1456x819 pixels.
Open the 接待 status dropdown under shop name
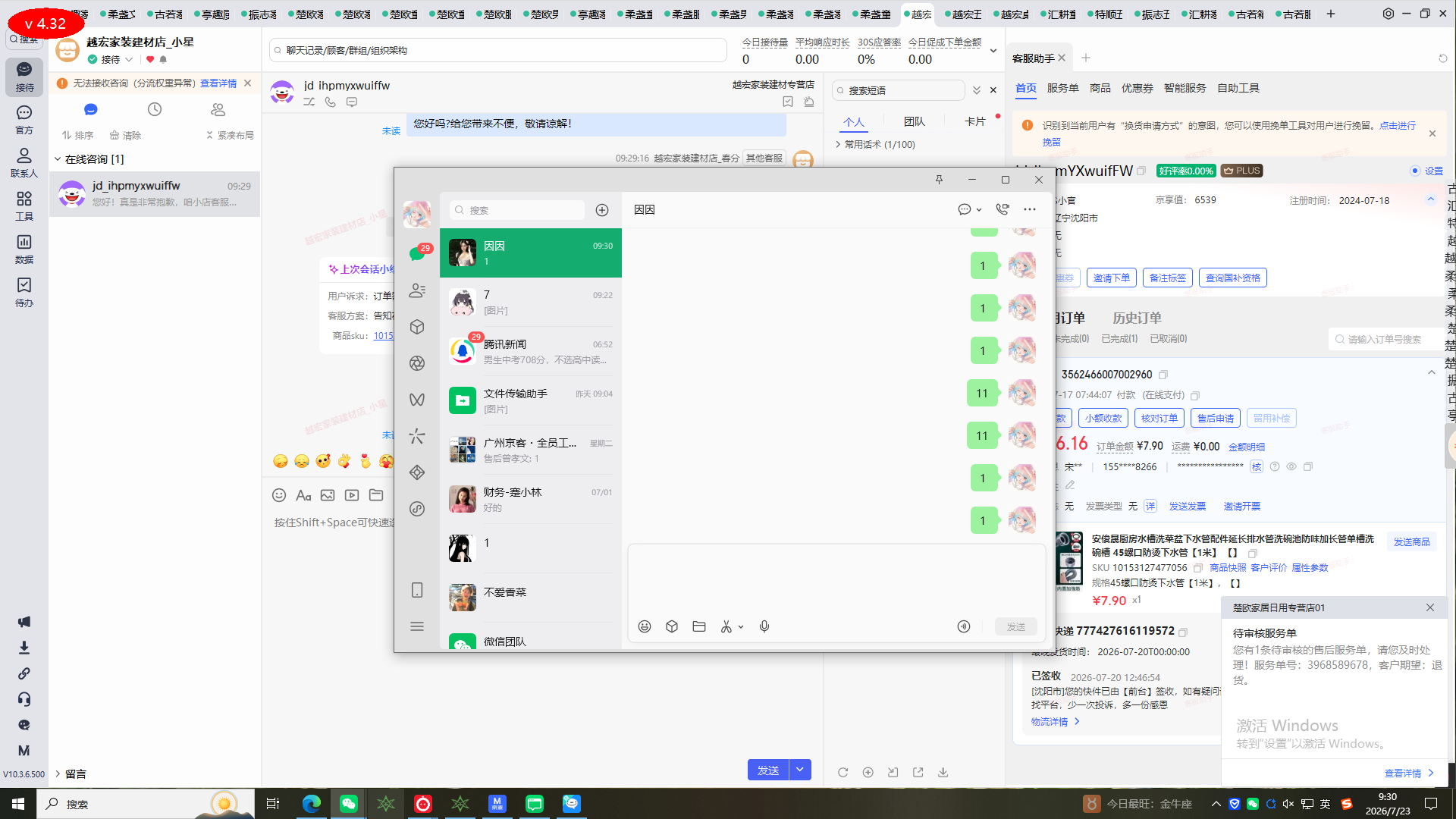111,59
